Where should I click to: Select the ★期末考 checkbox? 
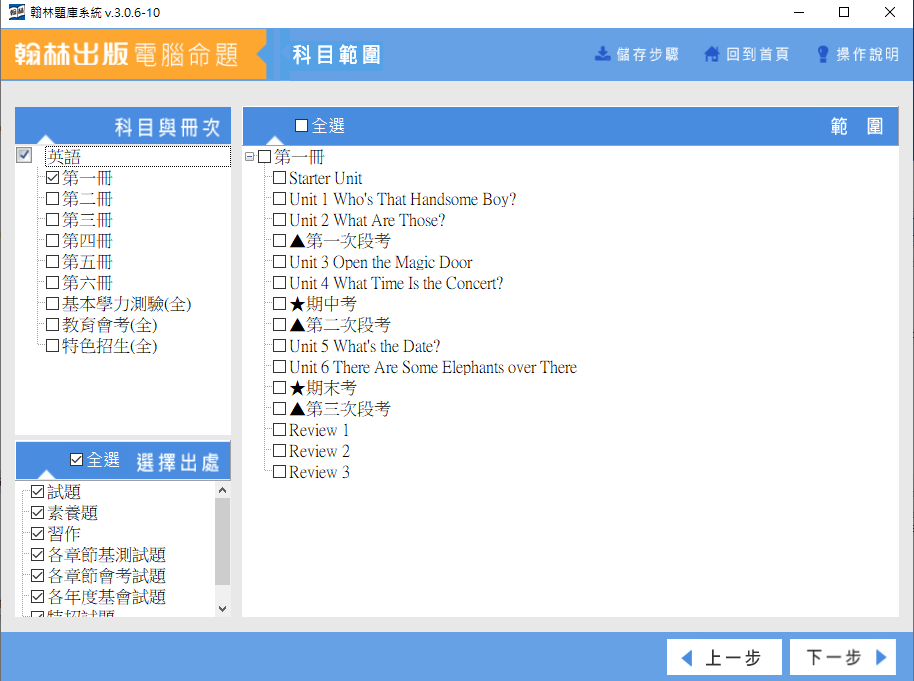pyautogui.click(x=280, y=387)
